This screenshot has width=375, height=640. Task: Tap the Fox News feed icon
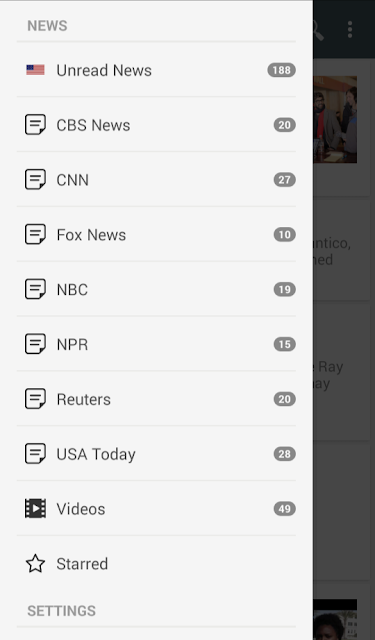(x=36, y=234)
